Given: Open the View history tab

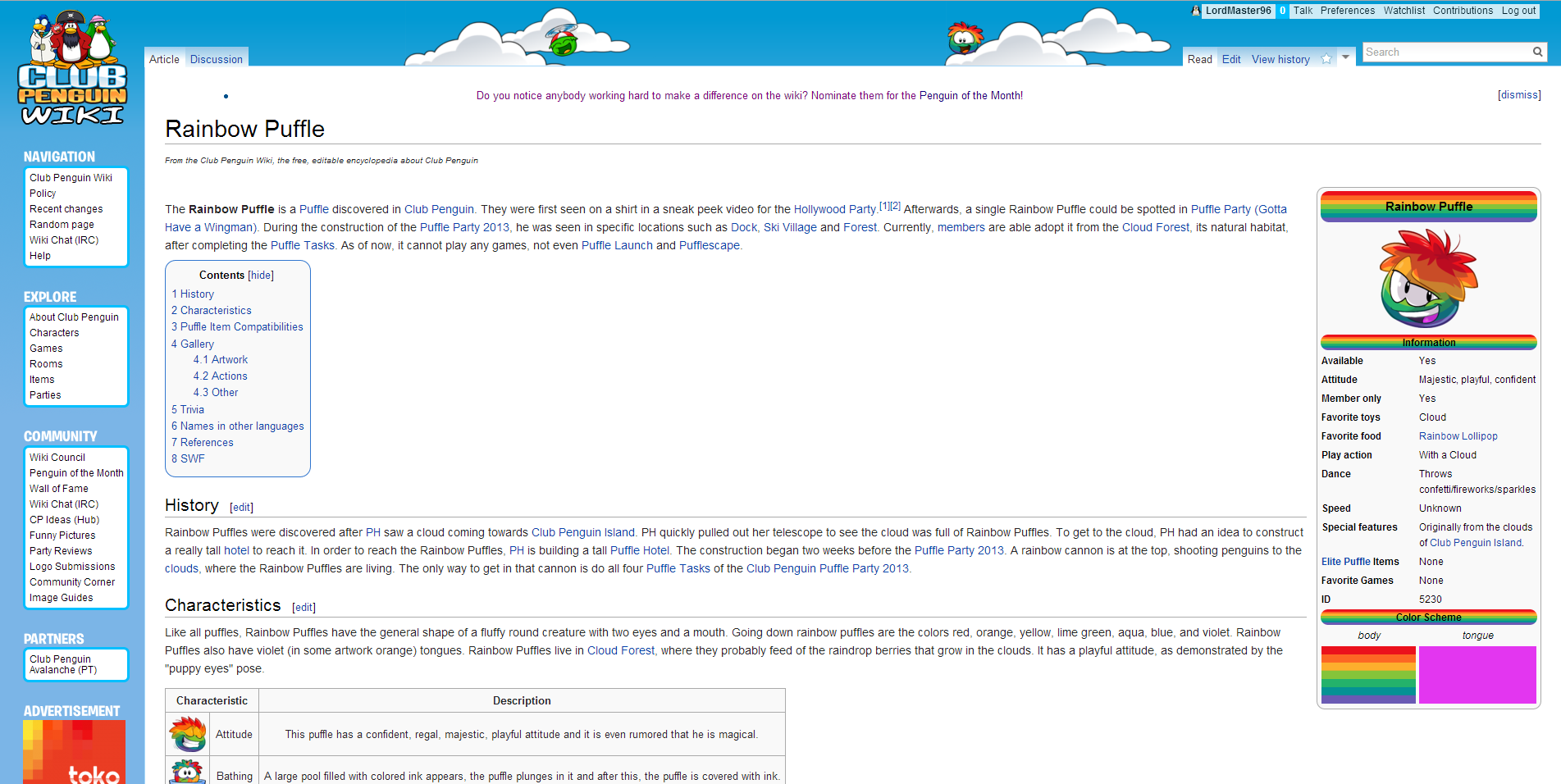Looking at the screenshot, I should pos(1280,59).
